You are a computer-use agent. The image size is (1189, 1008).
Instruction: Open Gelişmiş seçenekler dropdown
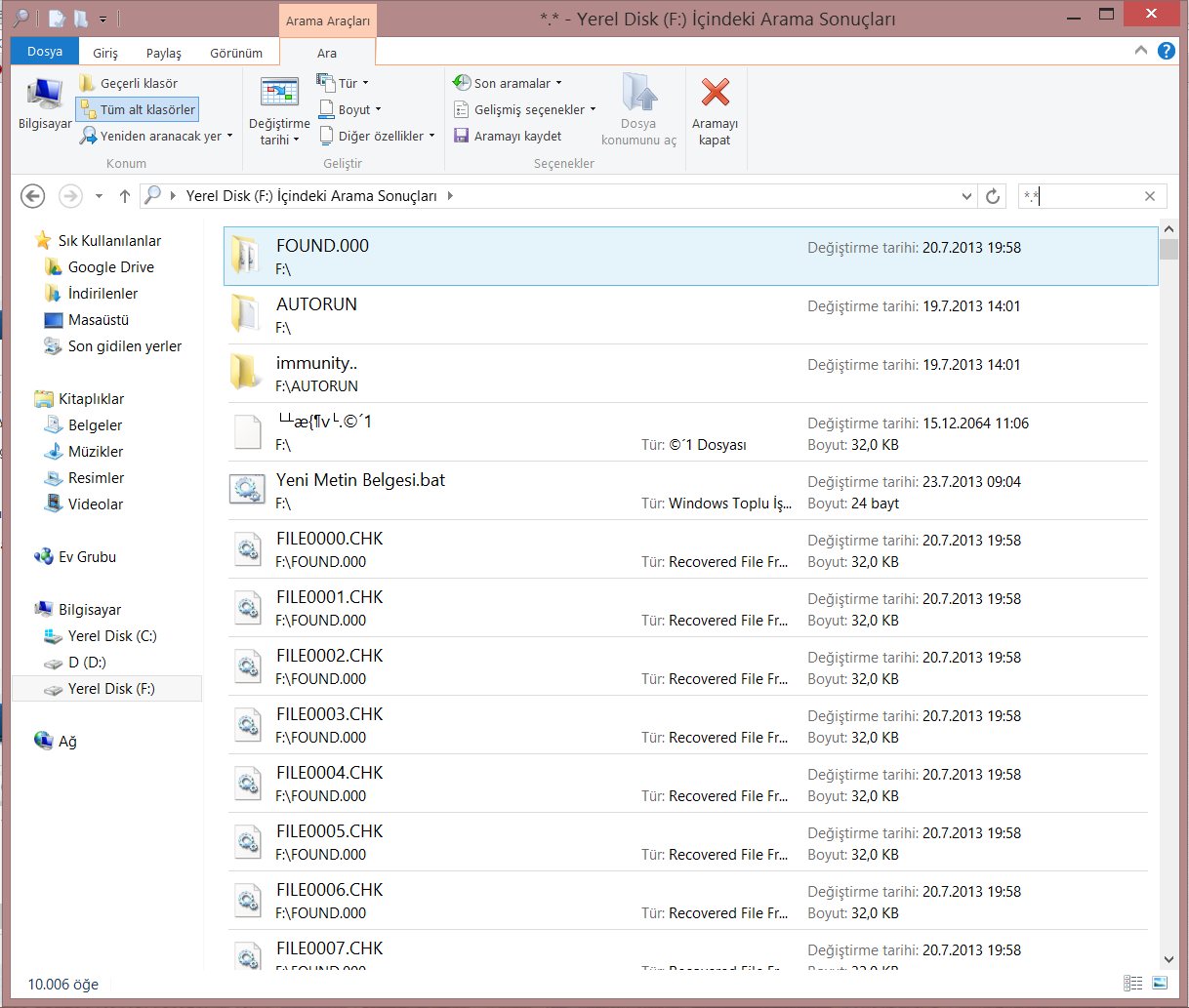tap(524, 109)
